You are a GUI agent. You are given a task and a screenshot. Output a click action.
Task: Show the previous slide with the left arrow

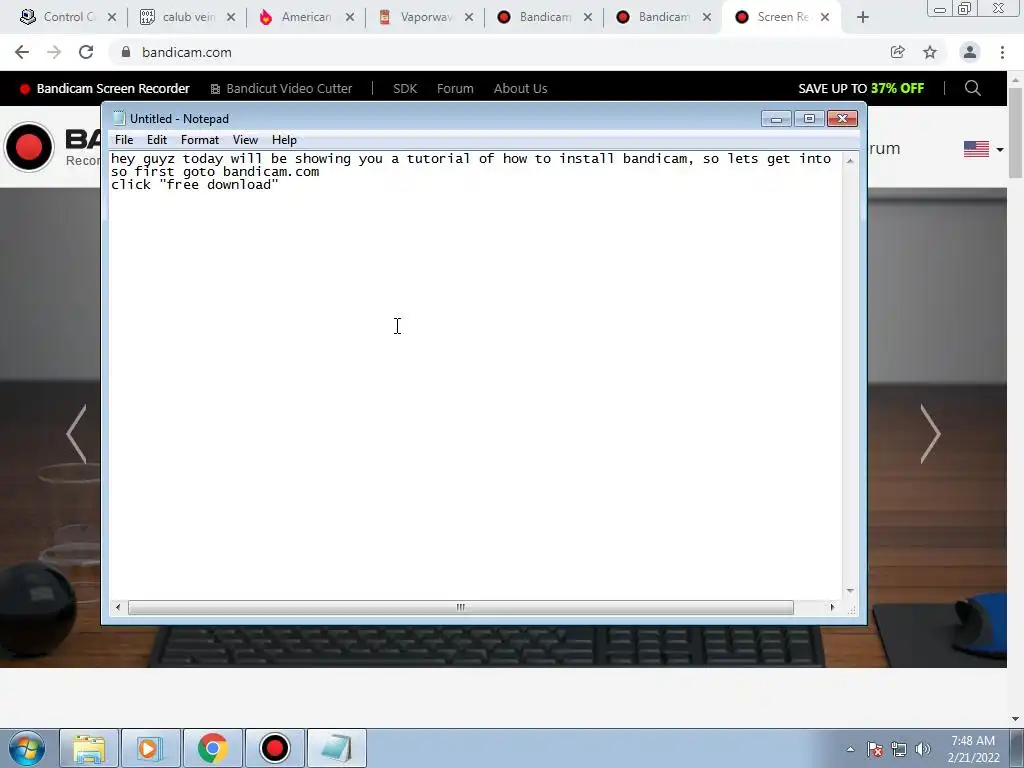pyautogui.click(x=76, y=434)
